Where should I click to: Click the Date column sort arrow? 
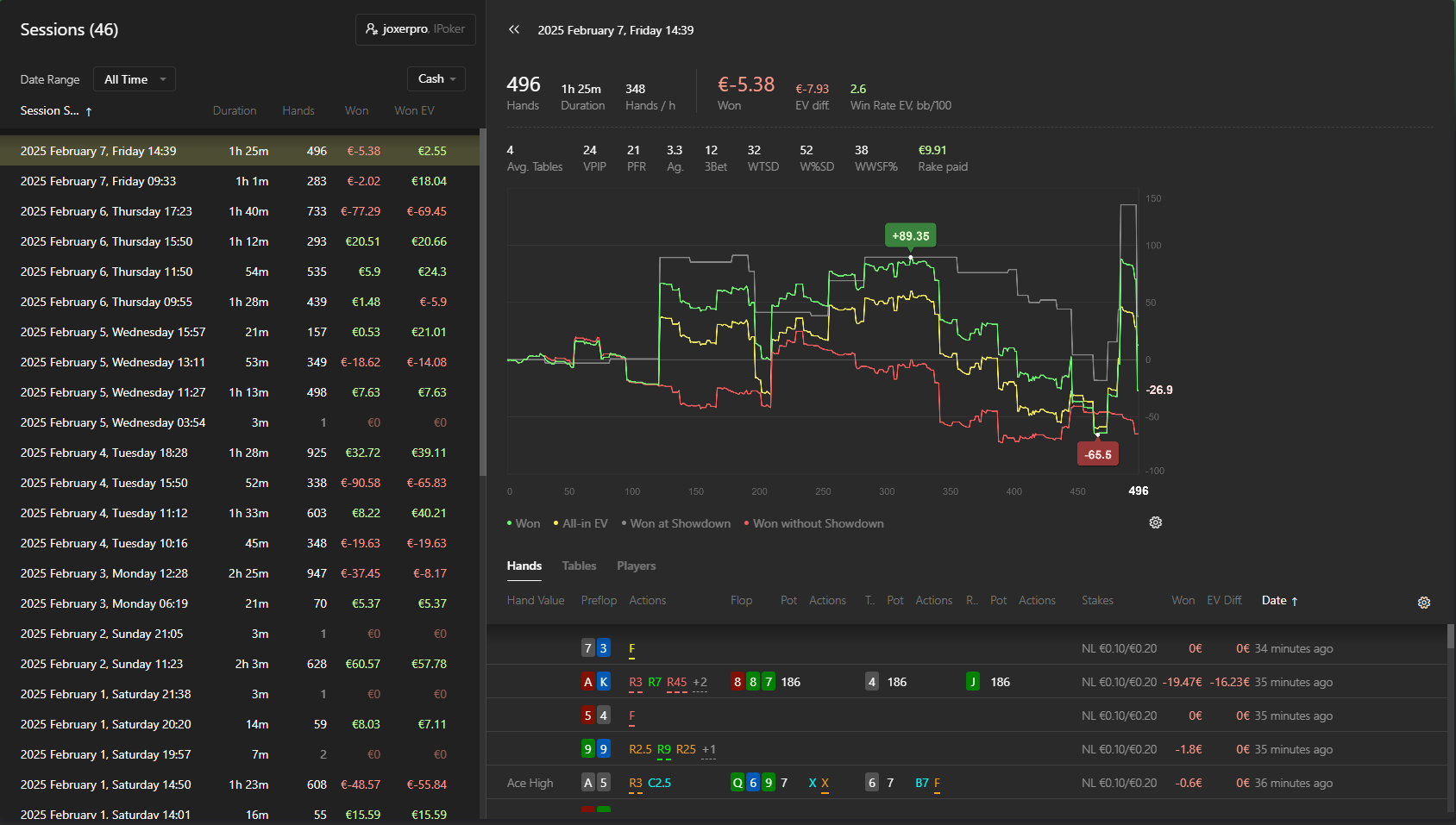1295,601
